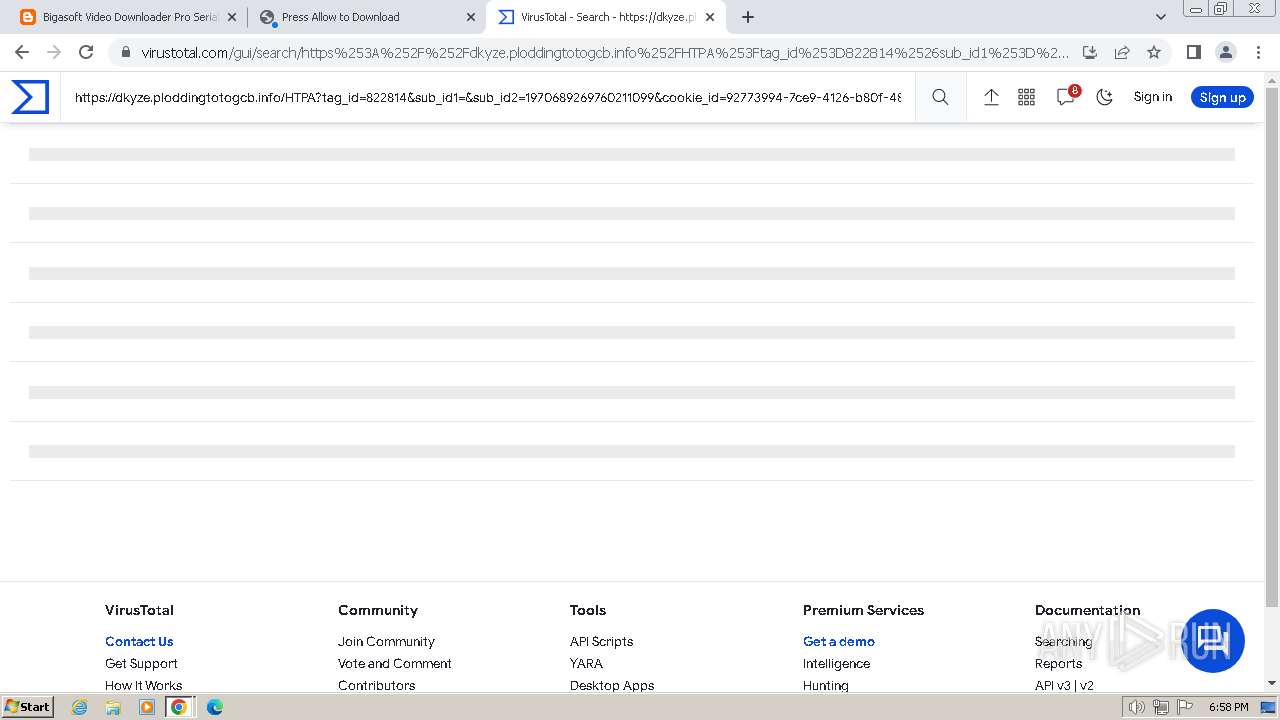1280x720 pixels.
Task: Expand the tab search chevron
Action: [x=1161, y=17]
